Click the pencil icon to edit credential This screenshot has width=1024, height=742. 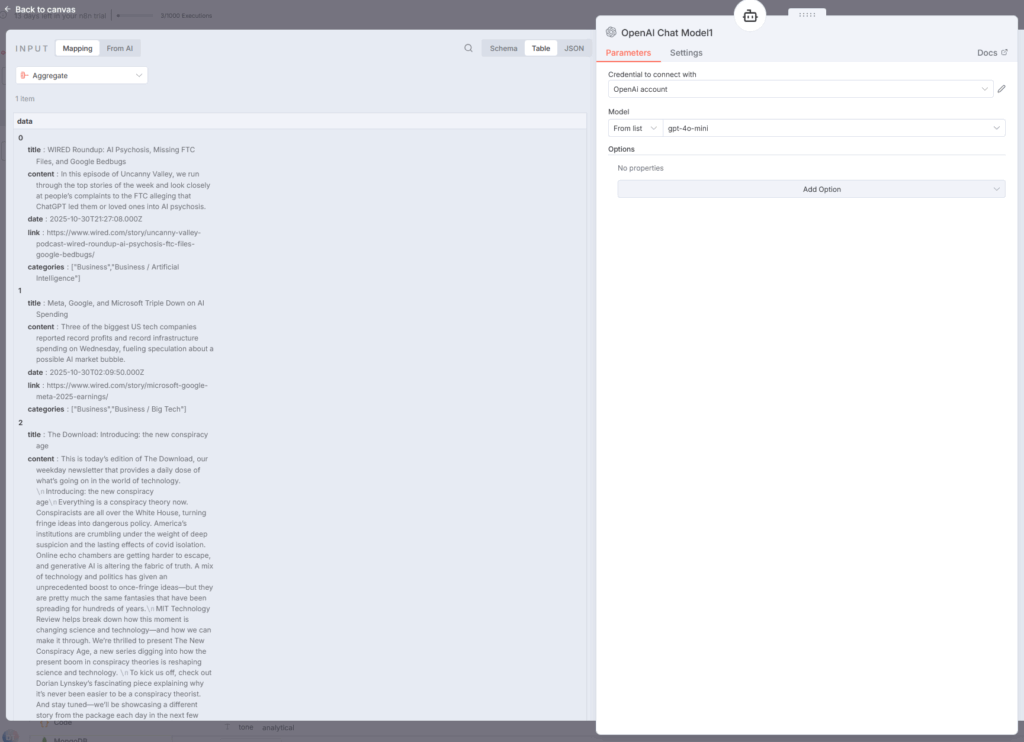[x=1001, y=89]
